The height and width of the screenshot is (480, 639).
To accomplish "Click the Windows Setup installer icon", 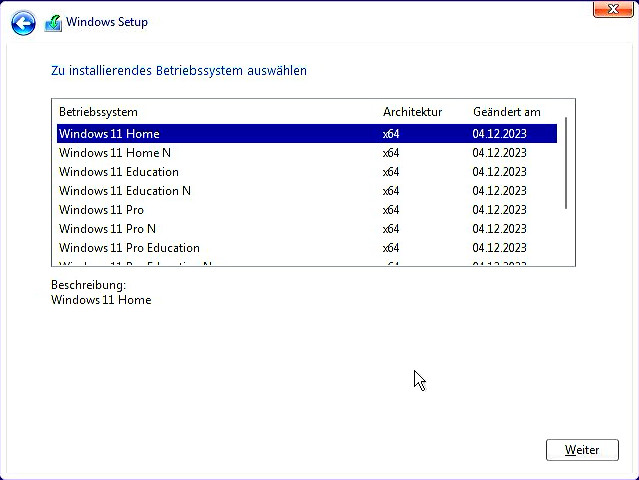I will coord(53,23).
